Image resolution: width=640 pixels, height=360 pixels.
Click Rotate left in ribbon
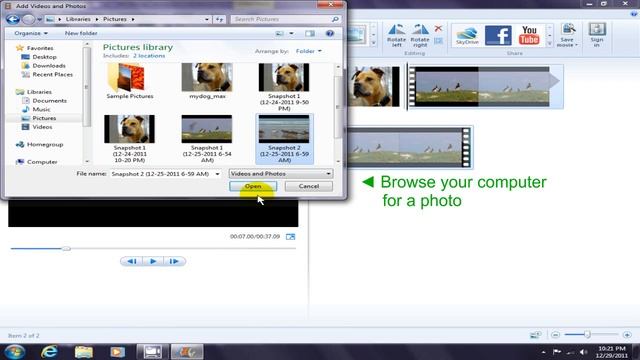click(396, 36)
